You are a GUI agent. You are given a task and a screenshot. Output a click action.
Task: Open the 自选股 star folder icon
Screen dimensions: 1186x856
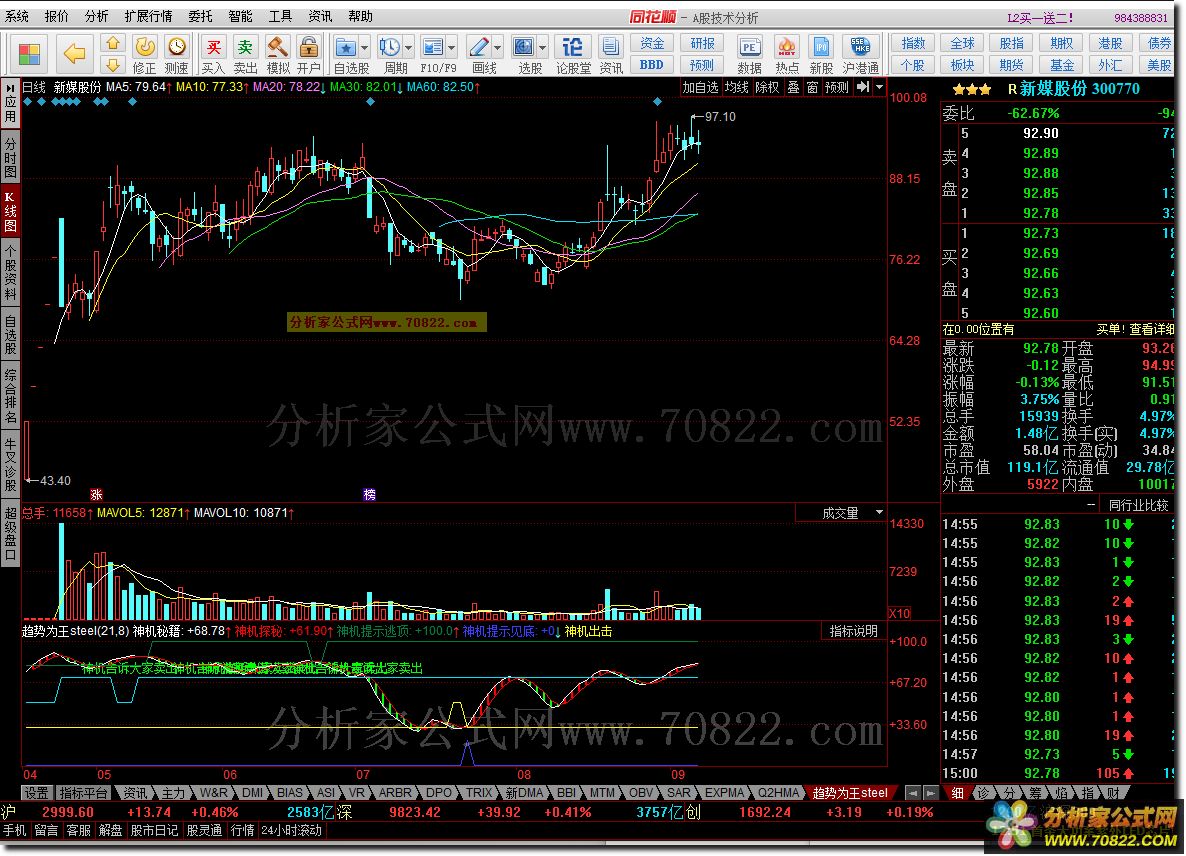[346, 48]
